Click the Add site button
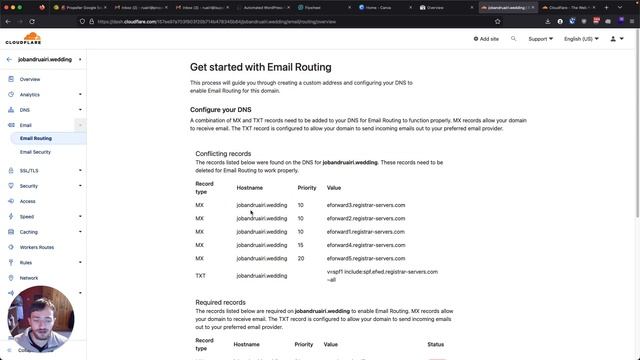640x360 pixels. click(486, 39)
